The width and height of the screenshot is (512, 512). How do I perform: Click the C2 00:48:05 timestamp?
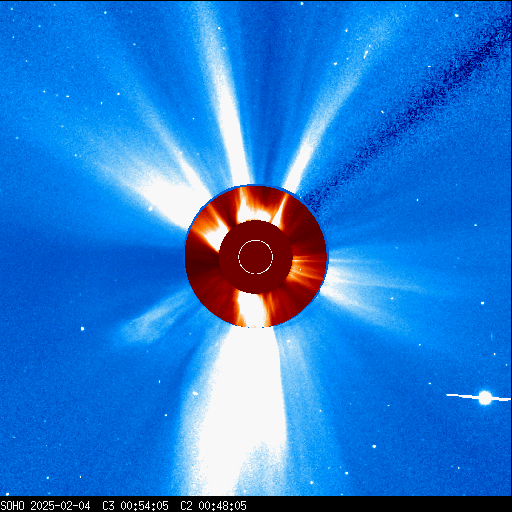point(213,506)
